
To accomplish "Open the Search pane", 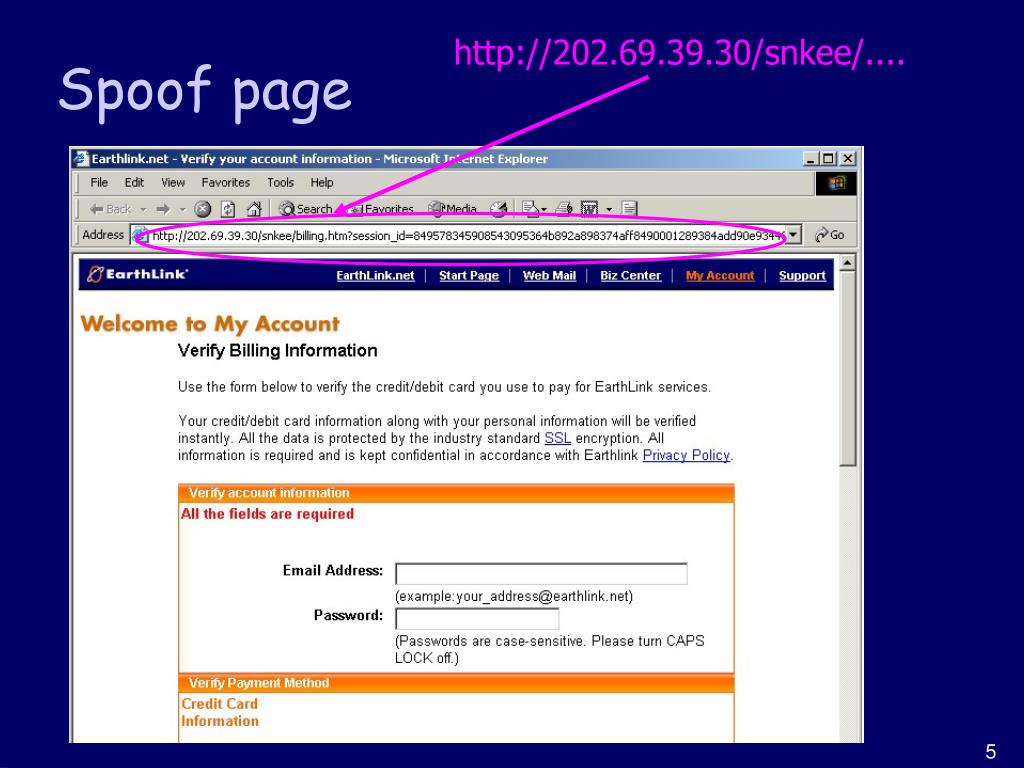I will 306,209.
